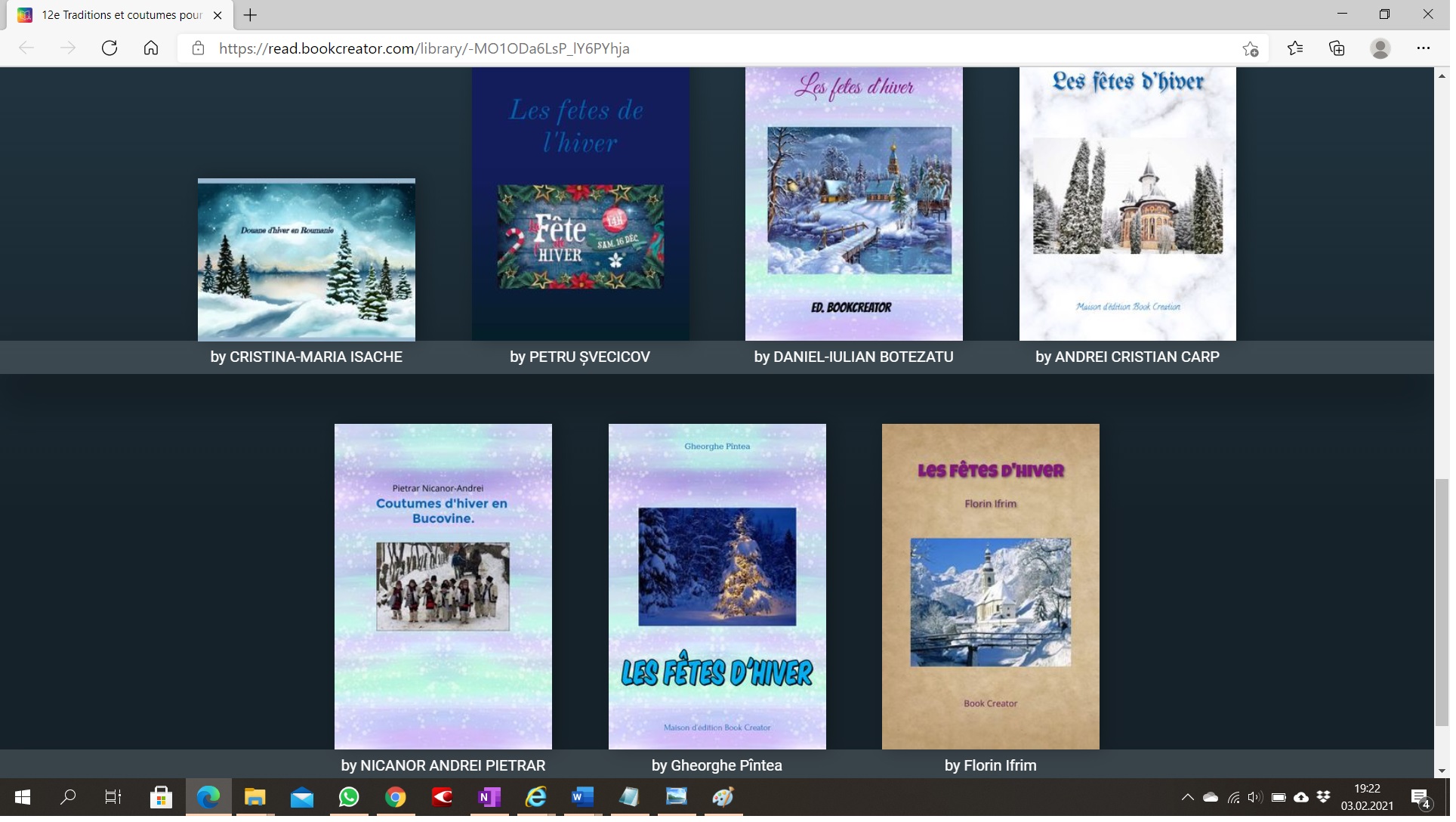Close the 12e Traditions et coutumes tab

[217, 15]
